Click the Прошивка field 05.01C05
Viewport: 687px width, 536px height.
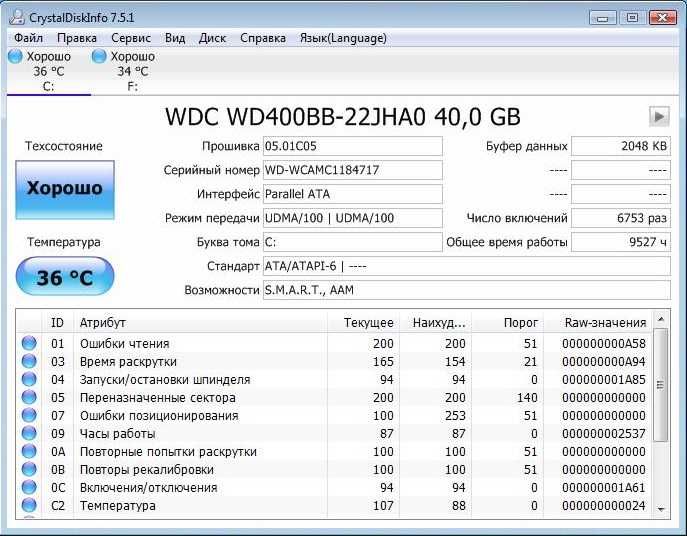pos(352,146)
